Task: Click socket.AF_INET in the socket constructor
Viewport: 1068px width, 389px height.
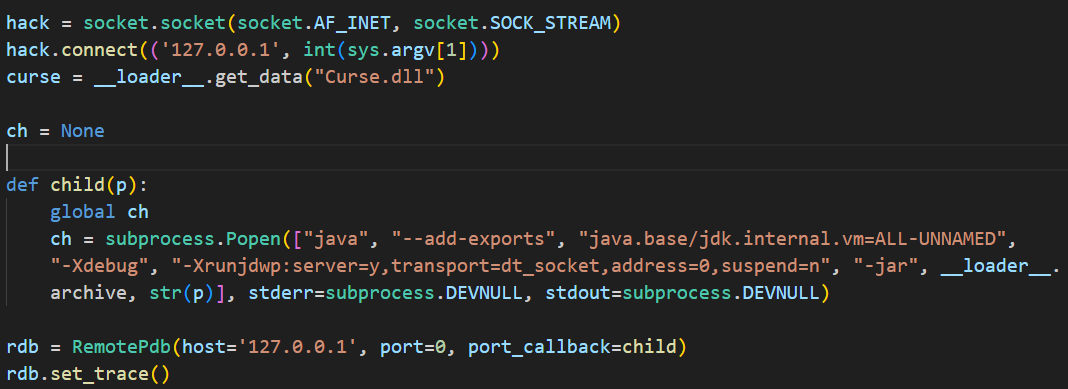Action: pos(315,22)
